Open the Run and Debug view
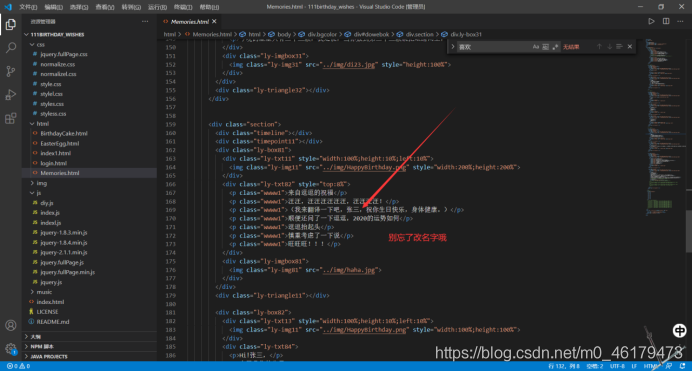693x372 pixels. point(11,95)
